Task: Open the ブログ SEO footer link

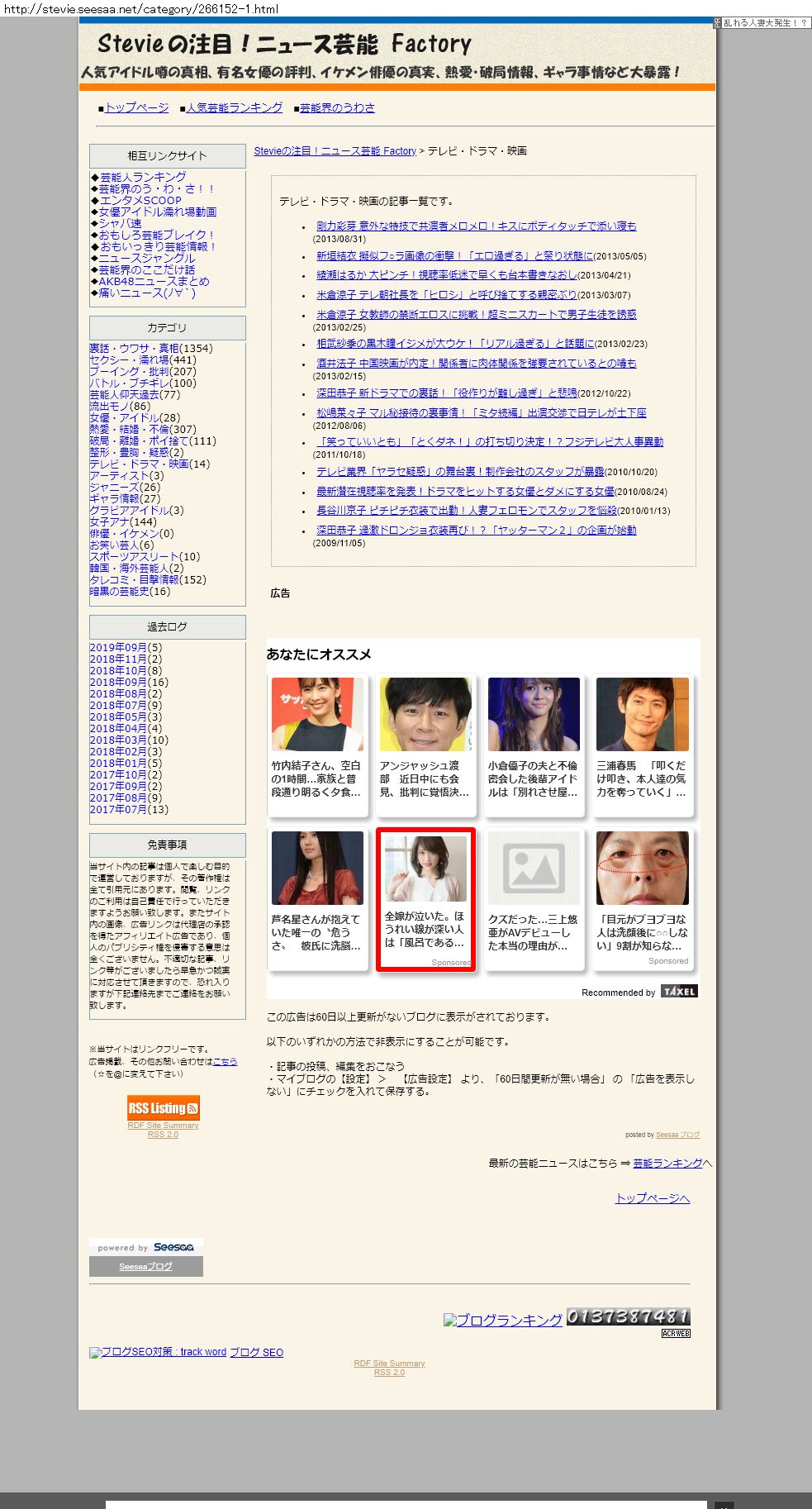Action: pos(256,1352)
